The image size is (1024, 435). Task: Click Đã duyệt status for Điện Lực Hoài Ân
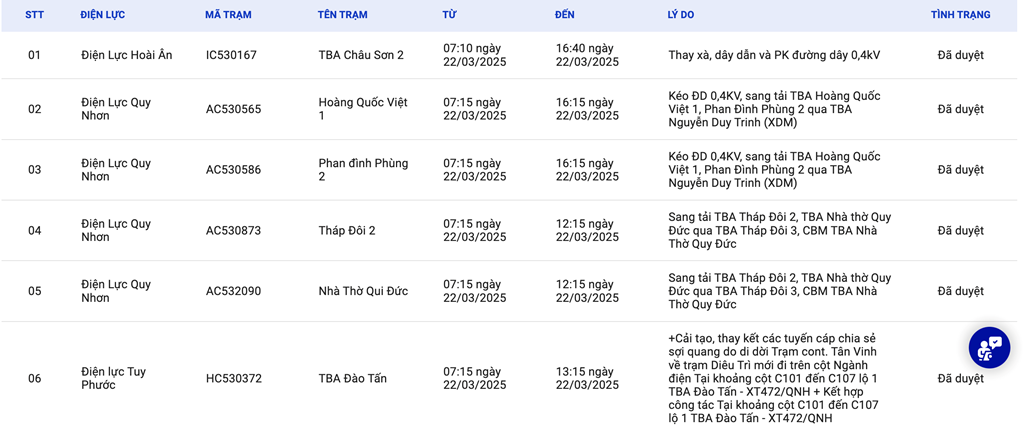960,55
